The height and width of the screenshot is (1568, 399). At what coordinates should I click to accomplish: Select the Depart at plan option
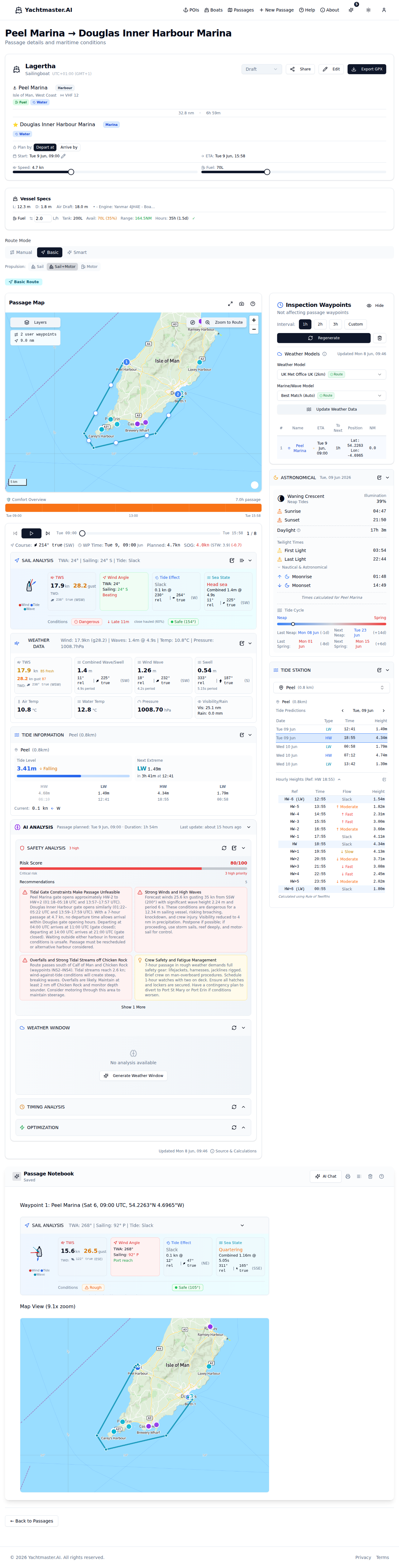pos(45,147)
